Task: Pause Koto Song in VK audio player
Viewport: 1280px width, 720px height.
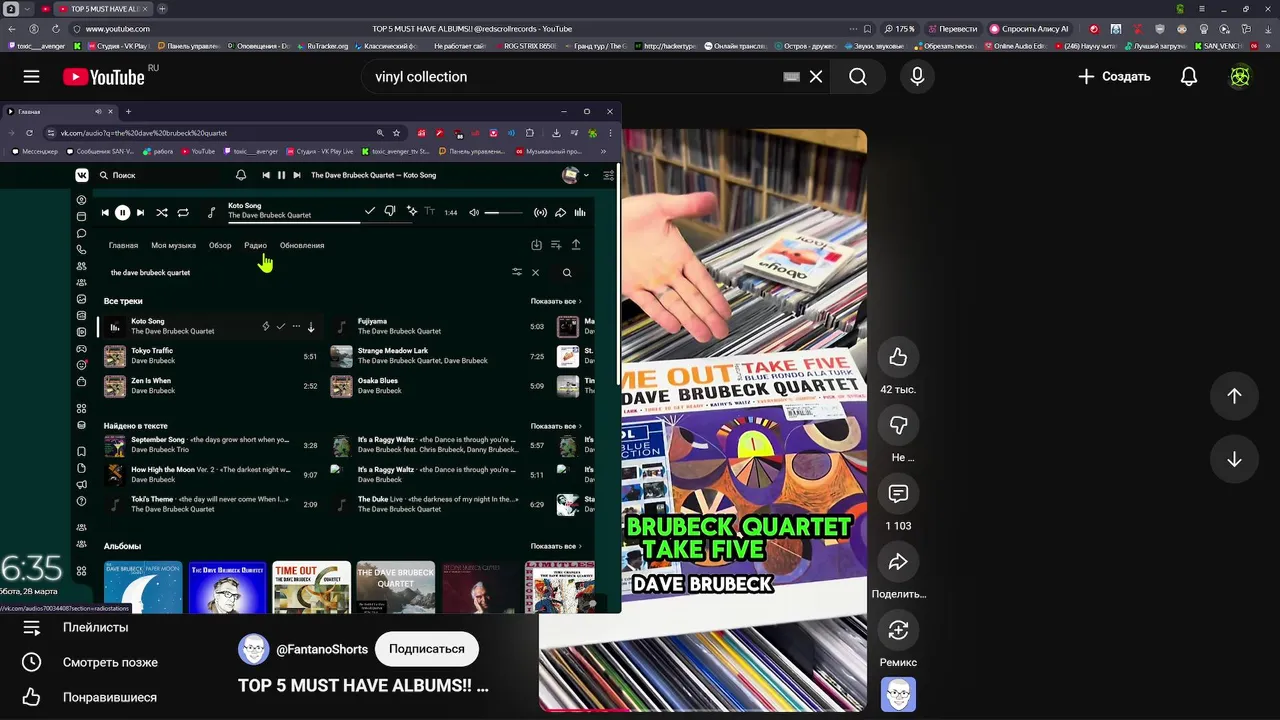Action: (x=122, y=212)
